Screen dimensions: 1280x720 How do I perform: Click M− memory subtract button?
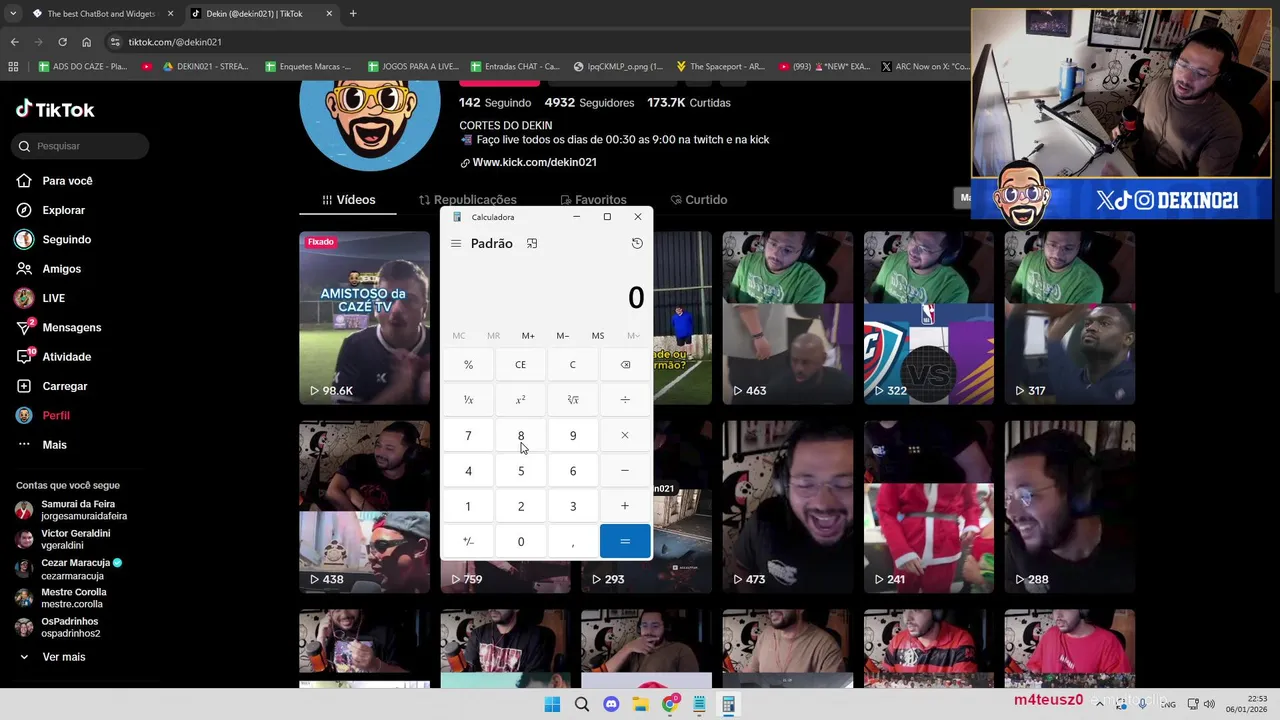(563, 336)
